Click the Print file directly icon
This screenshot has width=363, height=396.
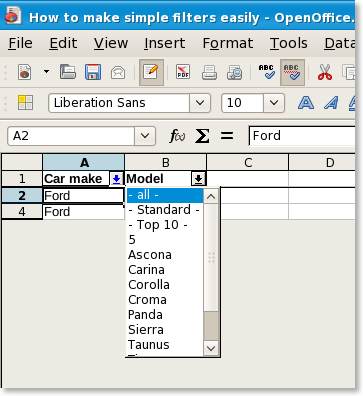209,72
